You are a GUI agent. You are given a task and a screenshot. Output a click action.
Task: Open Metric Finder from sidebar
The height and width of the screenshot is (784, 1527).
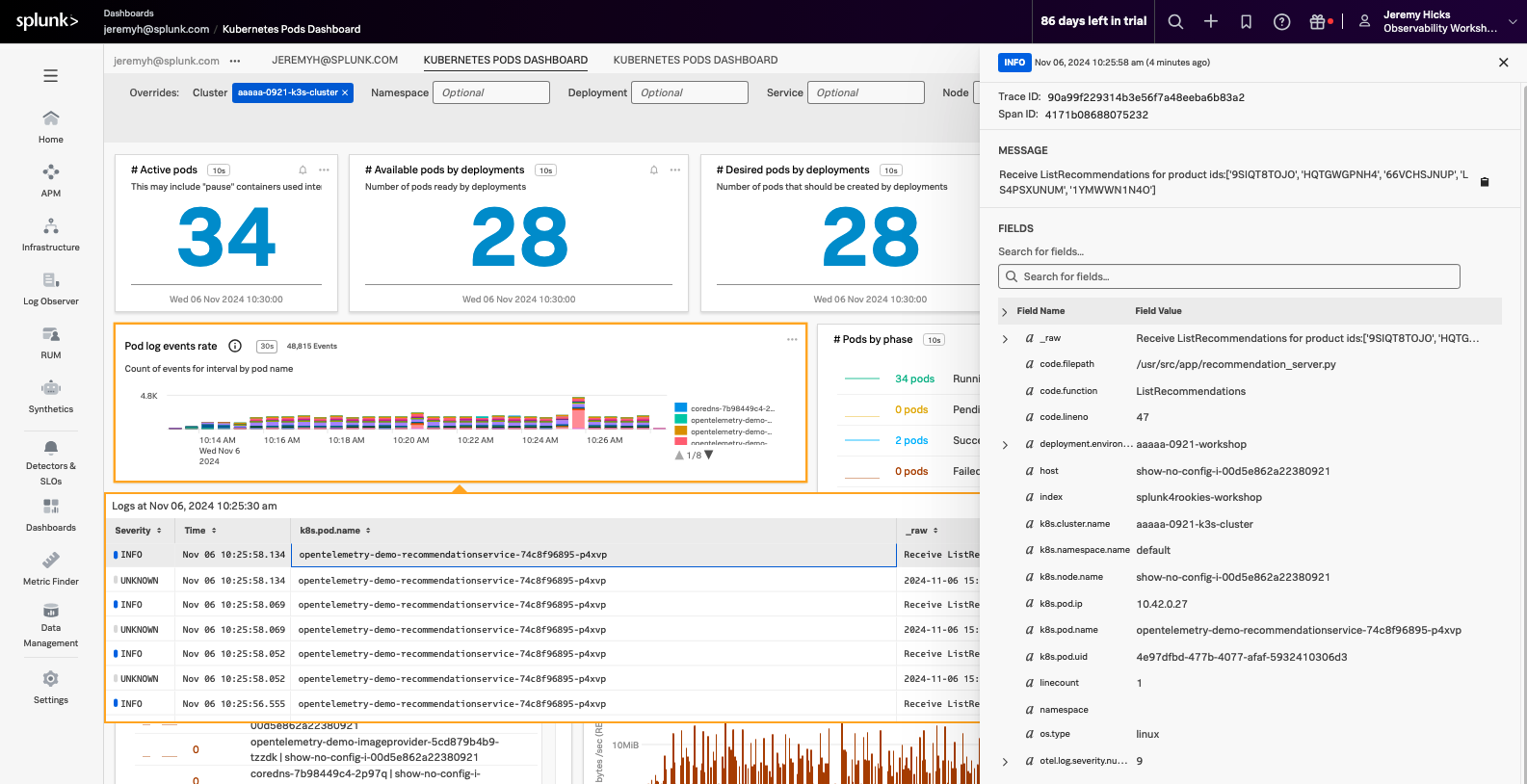click(50, 568)
